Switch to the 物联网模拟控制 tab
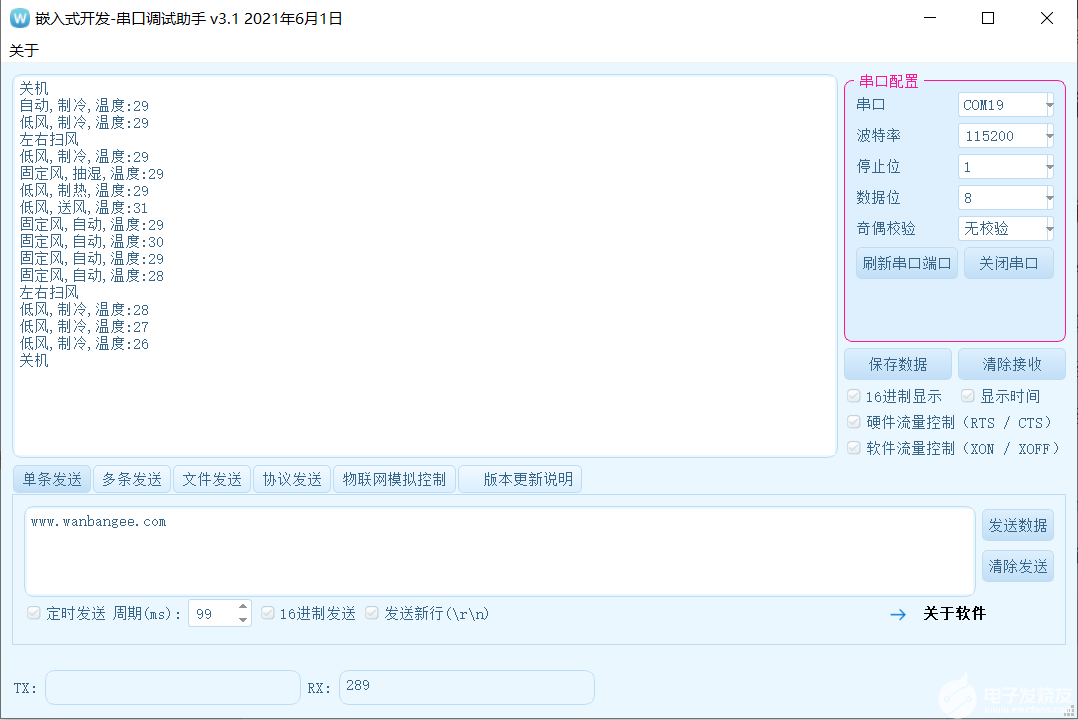Viewport: 1078px width, 720px height. pos(394,480)
